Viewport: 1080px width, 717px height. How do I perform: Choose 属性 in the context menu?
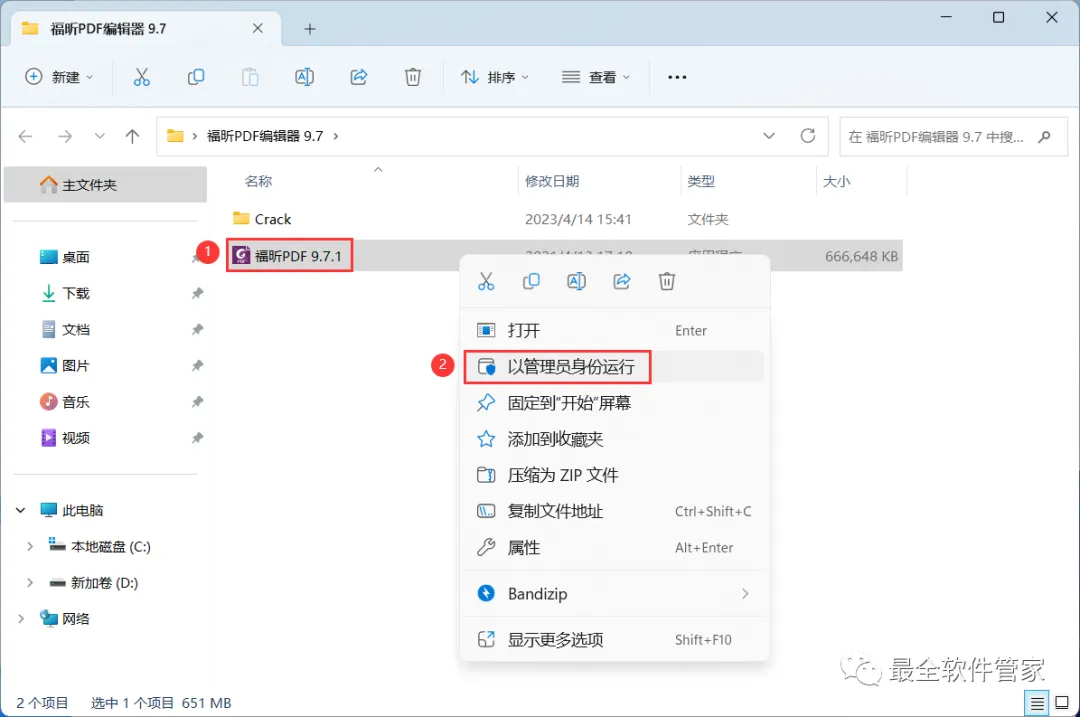(x=614, y=548)
